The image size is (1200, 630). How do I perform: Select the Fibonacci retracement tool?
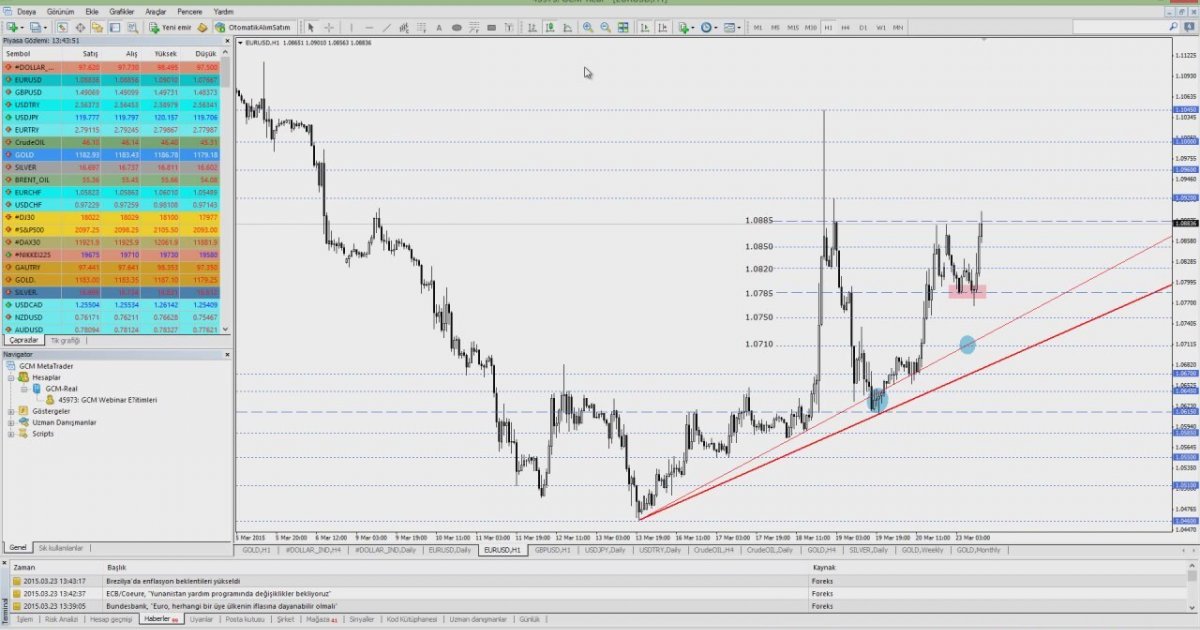coord(422,28)
